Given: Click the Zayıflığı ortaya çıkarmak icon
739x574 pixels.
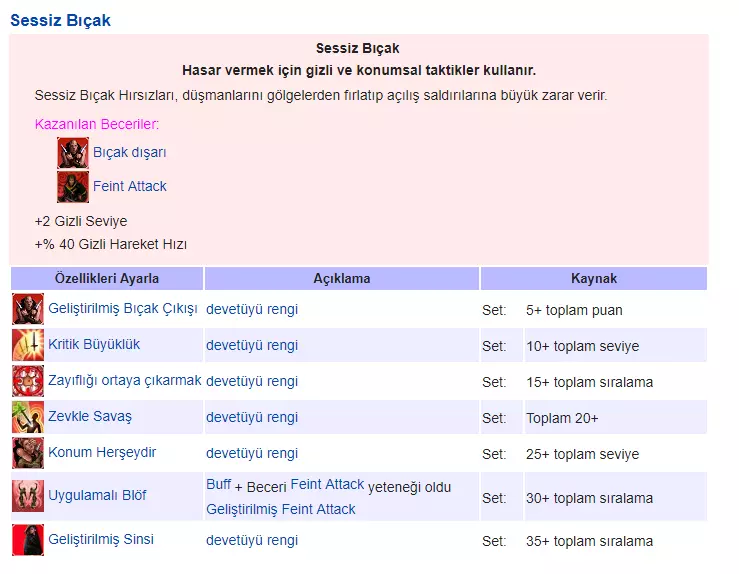Looking at the screenshot, I should click(x=28, y=381).
